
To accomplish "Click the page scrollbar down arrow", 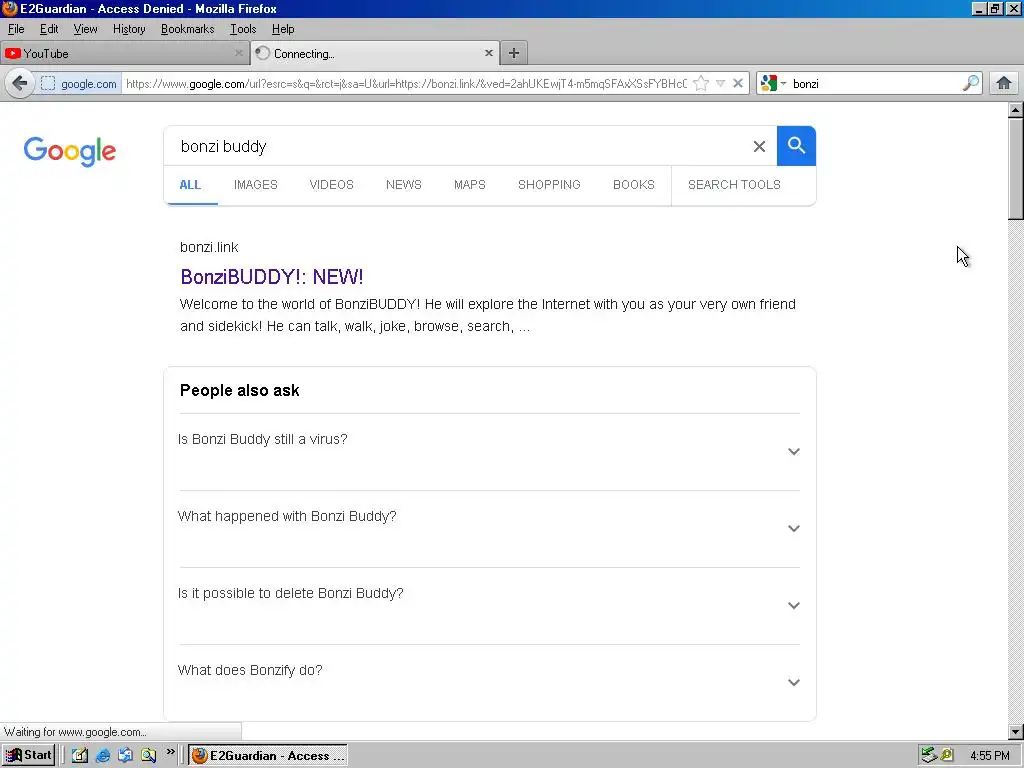I will 1016,732.
